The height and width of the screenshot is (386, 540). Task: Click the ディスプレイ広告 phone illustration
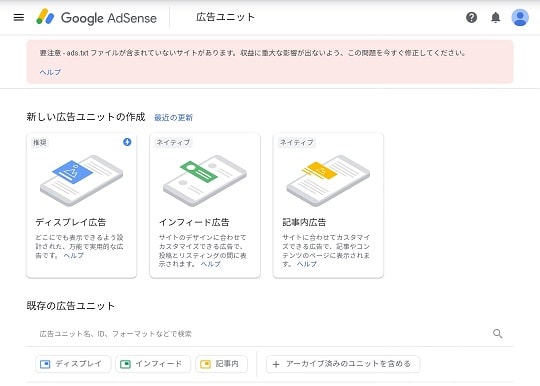click(x=81, y=180)
